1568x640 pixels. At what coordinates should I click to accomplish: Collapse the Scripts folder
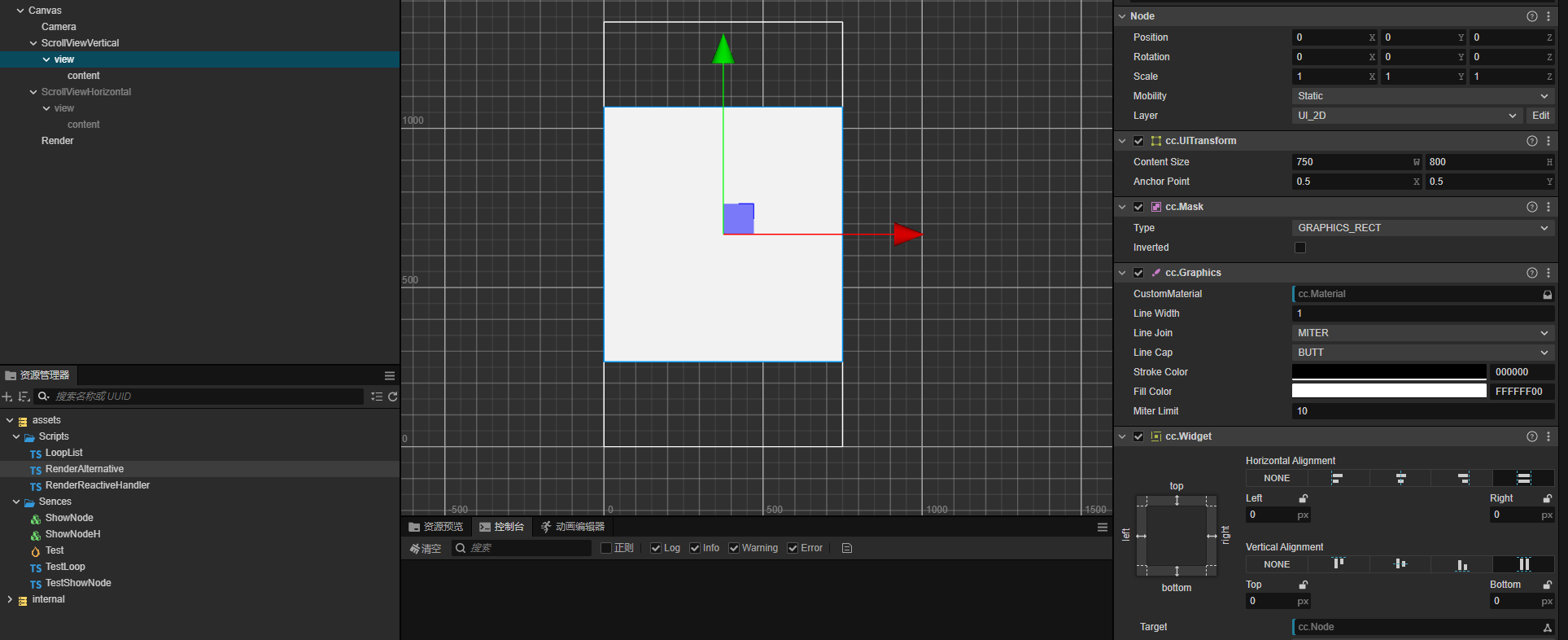(16, 436)
